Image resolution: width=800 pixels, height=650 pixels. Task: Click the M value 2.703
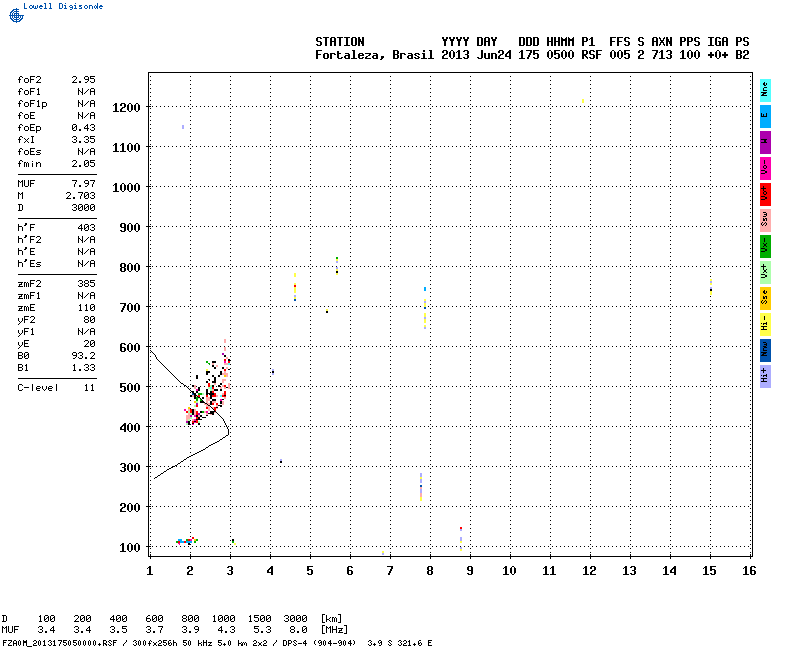tap(80, 196)
